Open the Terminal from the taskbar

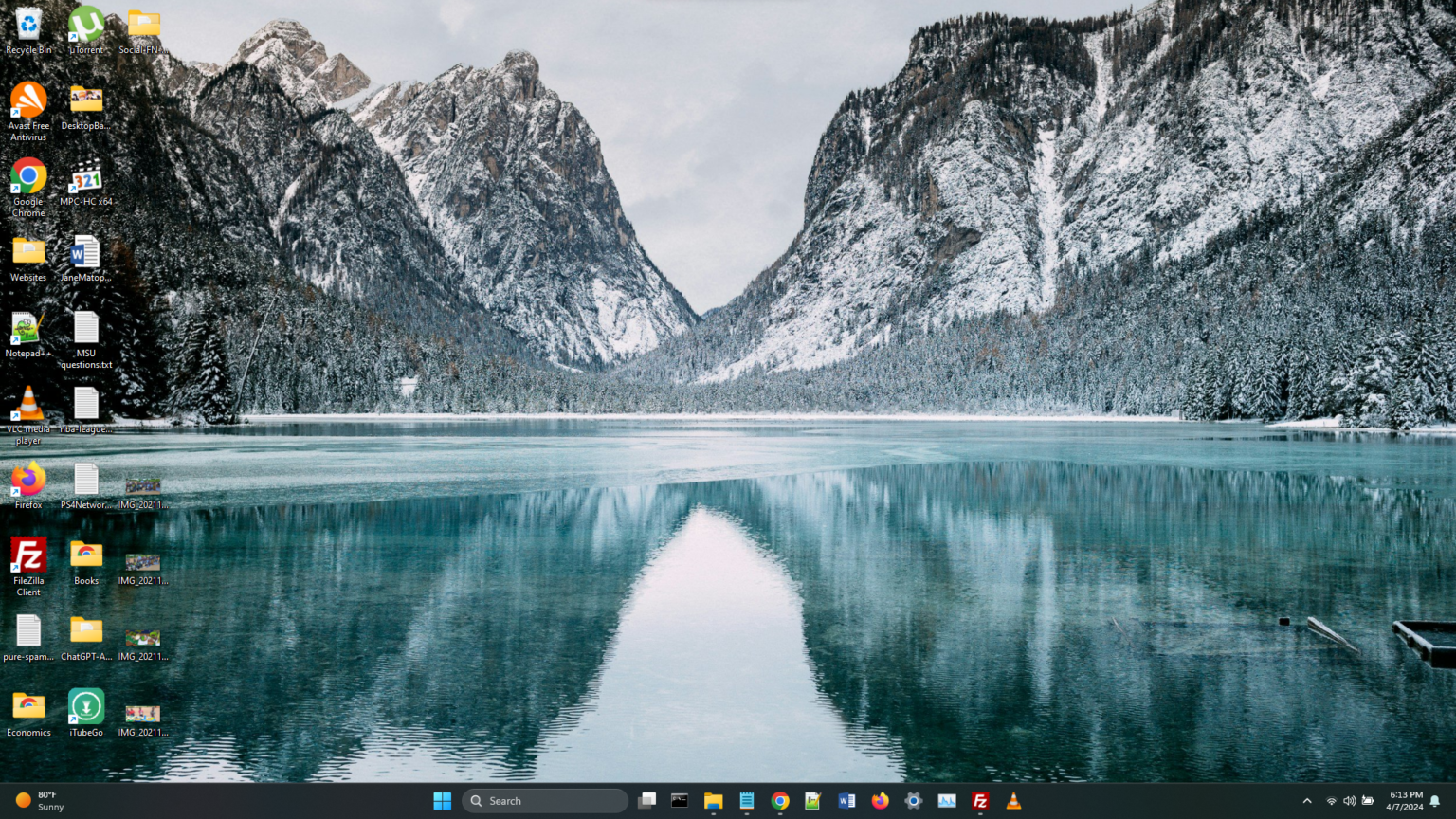coord(680,801)
